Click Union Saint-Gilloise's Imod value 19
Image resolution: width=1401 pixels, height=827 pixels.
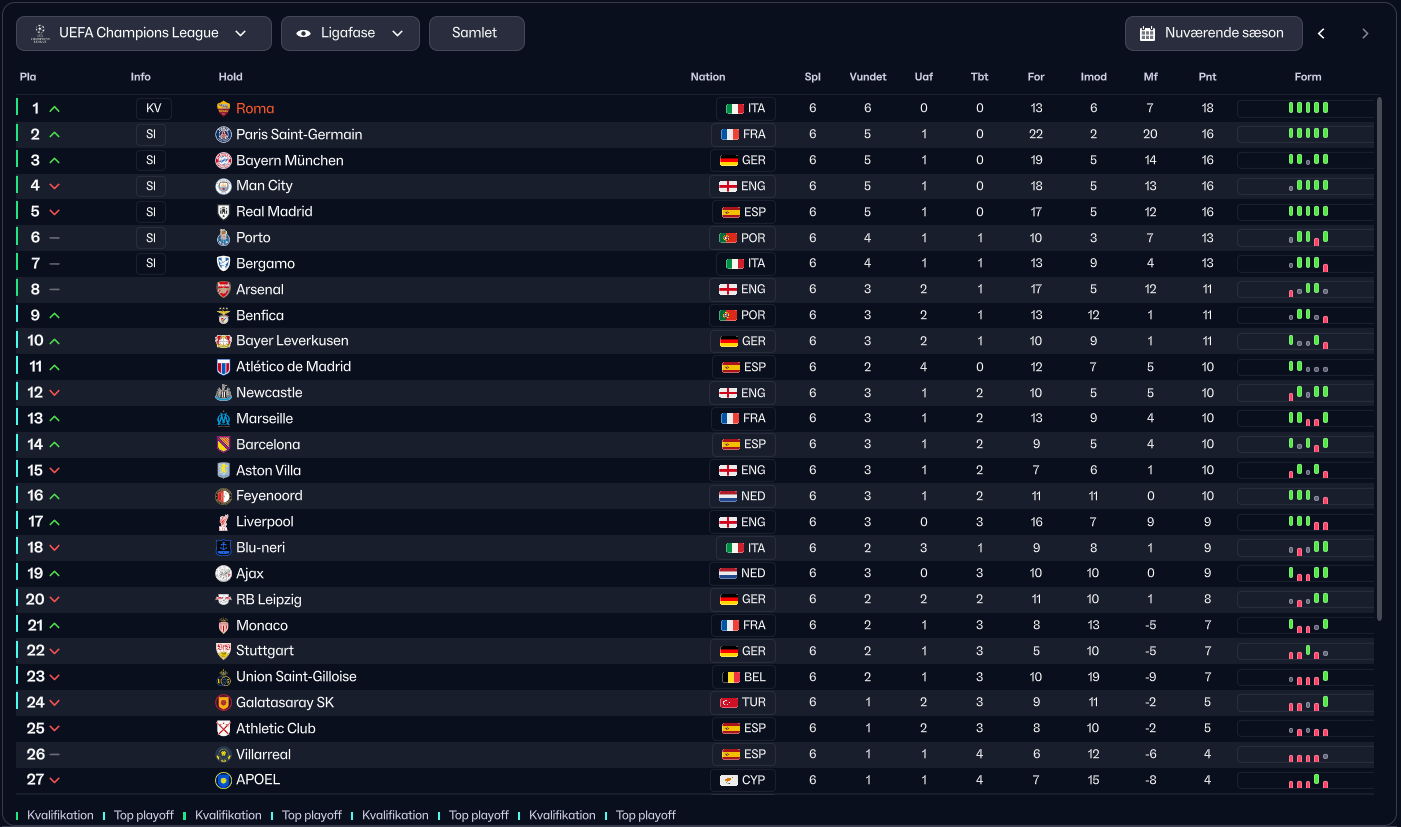point(1093,677)
